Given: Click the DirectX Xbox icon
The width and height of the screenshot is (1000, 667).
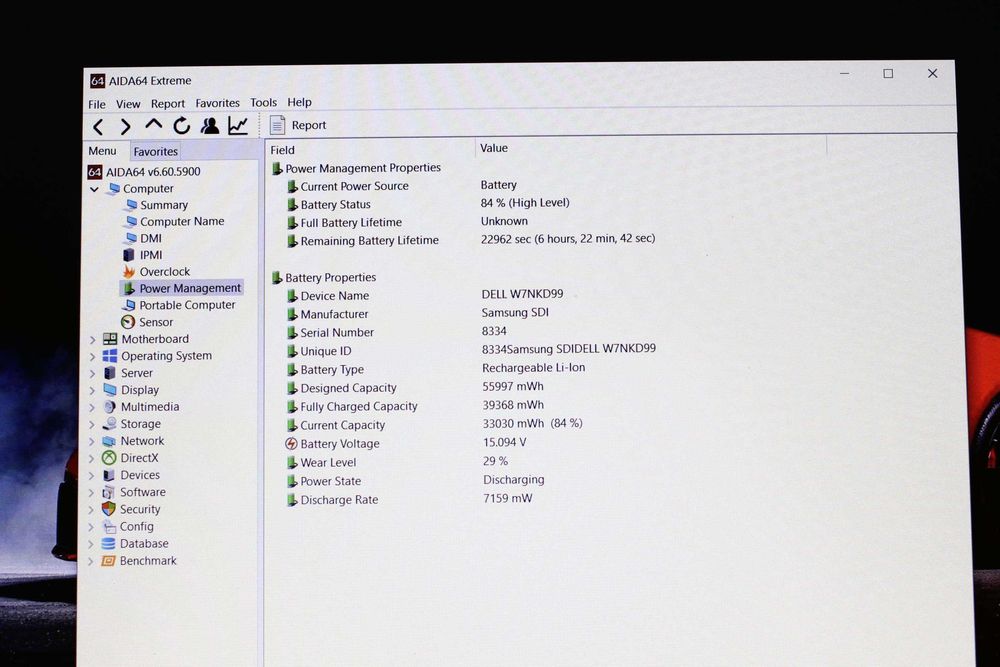Looking at the screenshot, I should click(110, 458).
